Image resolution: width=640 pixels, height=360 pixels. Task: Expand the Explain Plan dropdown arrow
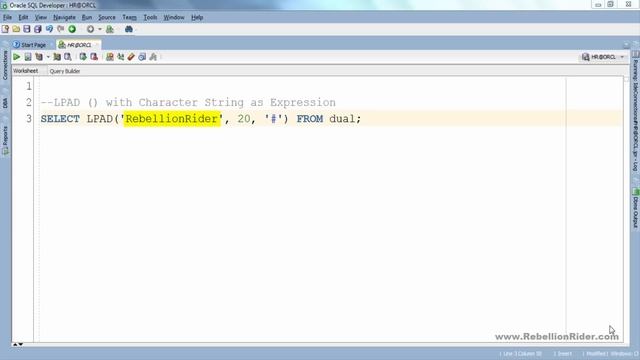coord(48,57)
